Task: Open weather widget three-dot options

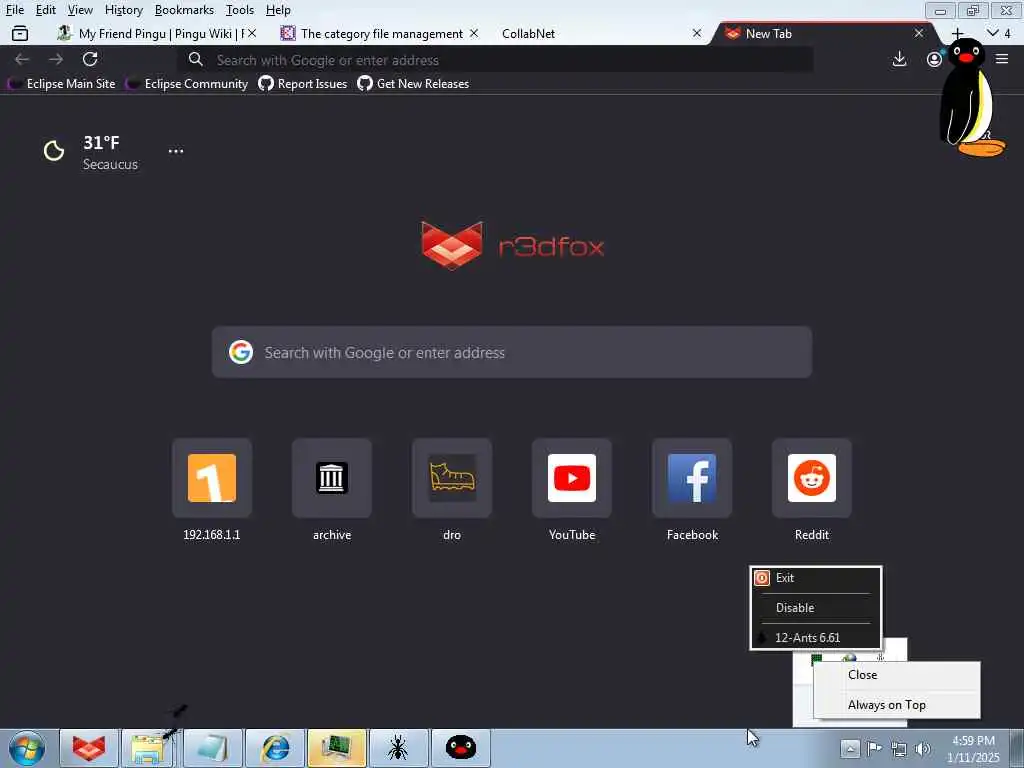Action: [x=176, y=151]
